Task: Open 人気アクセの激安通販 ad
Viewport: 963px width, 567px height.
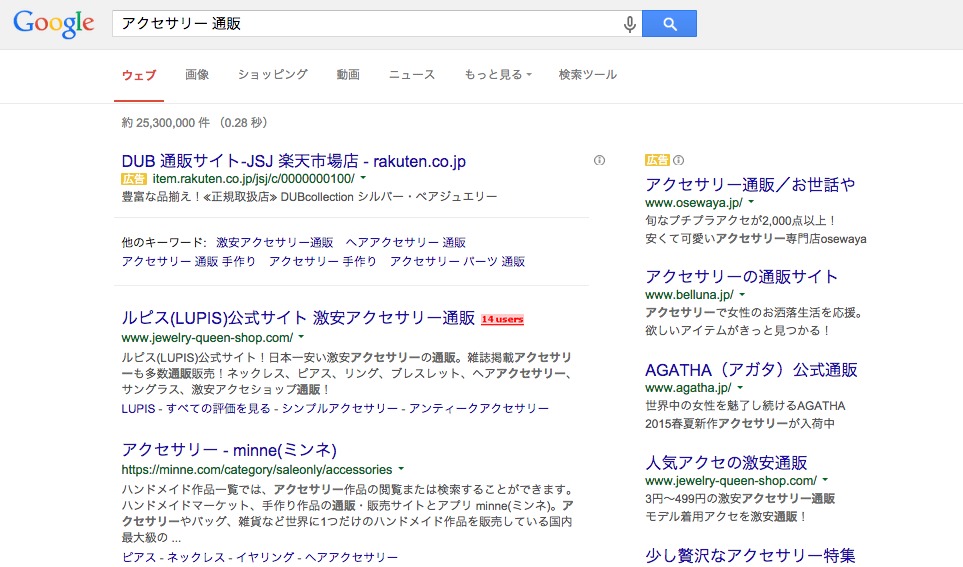Action: pyautogui.click(x=726, y=463)
